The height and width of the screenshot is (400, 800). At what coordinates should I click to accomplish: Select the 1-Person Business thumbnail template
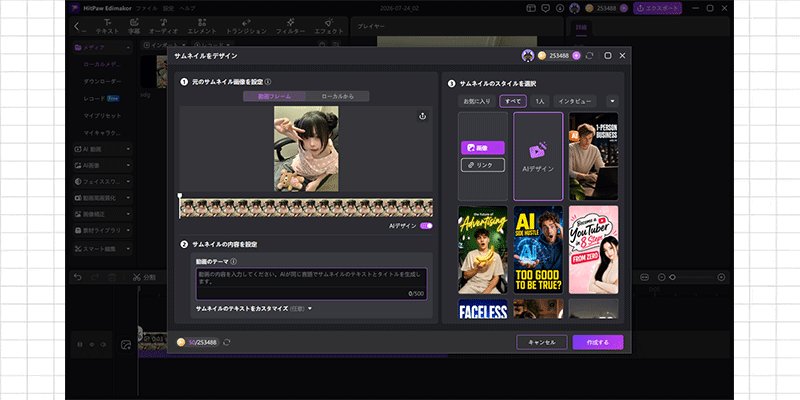pos(593,156)
